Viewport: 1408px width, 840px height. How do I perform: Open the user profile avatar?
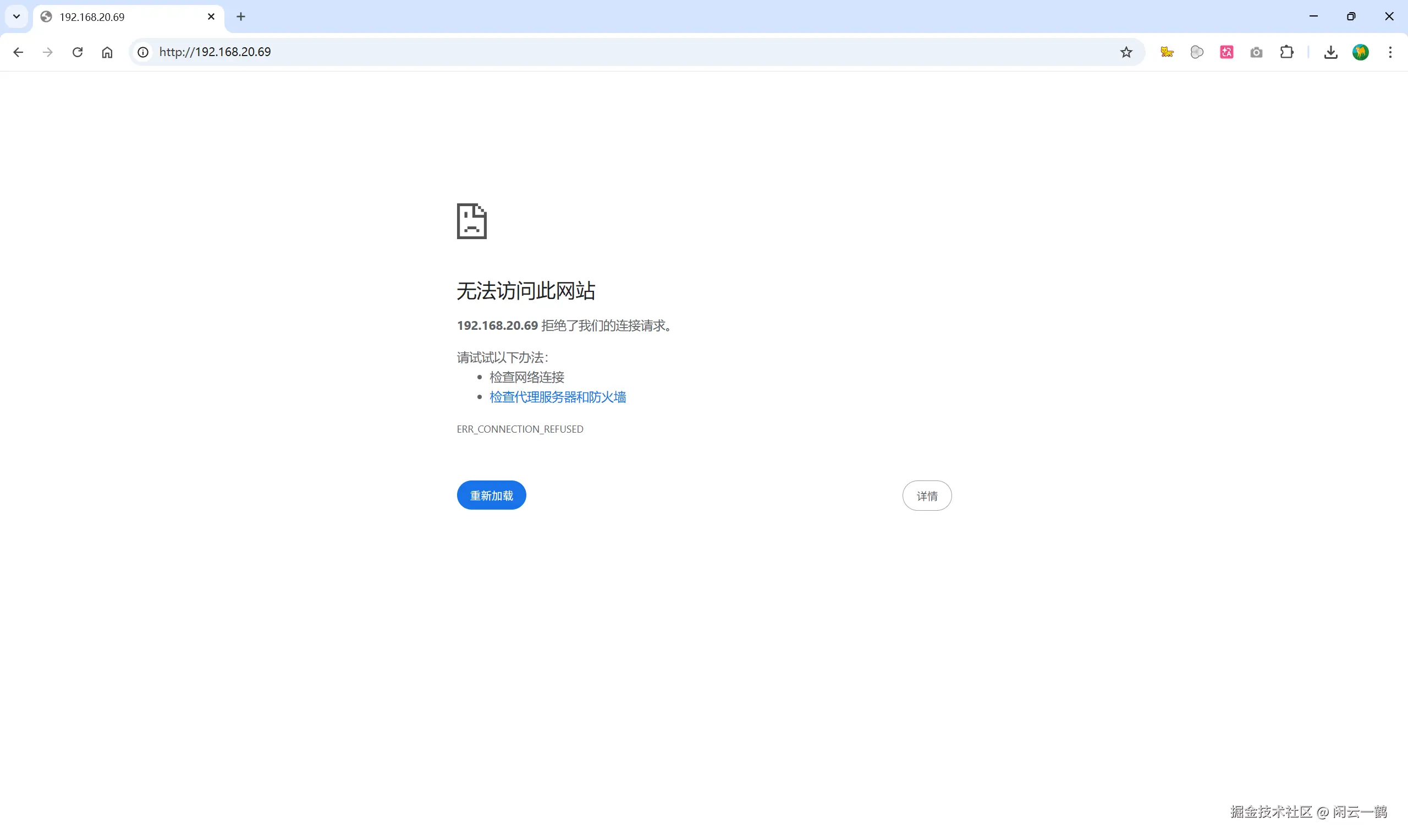(x=1361, y=52)
